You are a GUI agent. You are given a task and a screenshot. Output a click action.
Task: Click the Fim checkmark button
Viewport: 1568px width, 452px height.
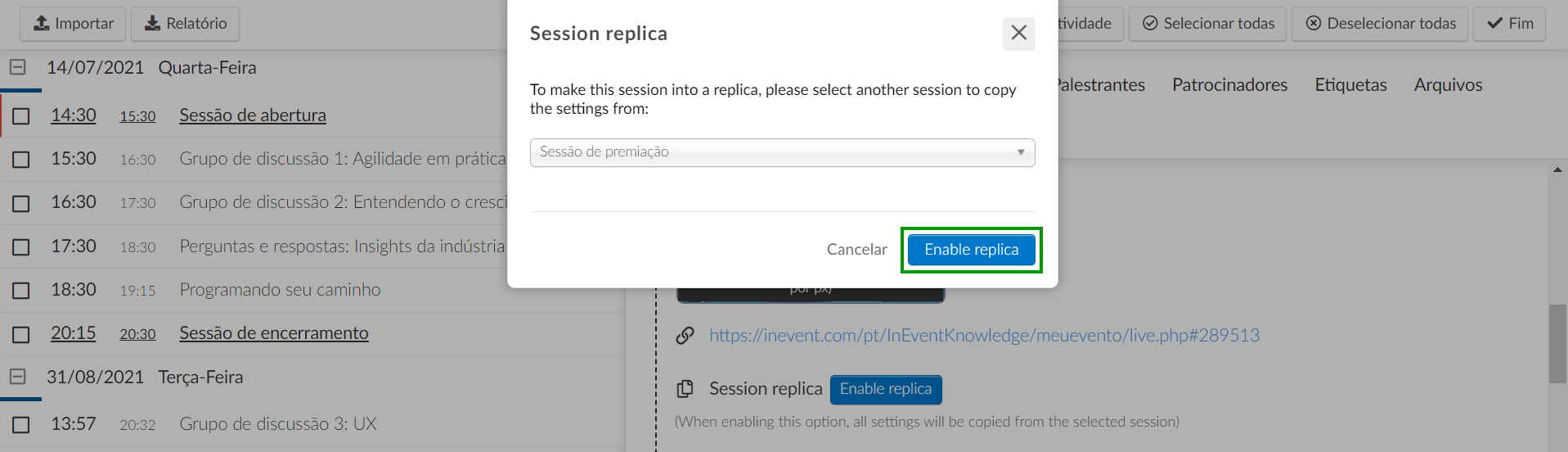click(x=1510, y=24)
